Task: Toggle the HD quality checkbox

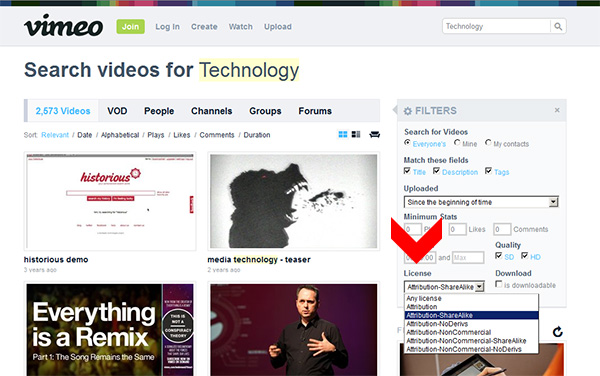Action: 525,256
